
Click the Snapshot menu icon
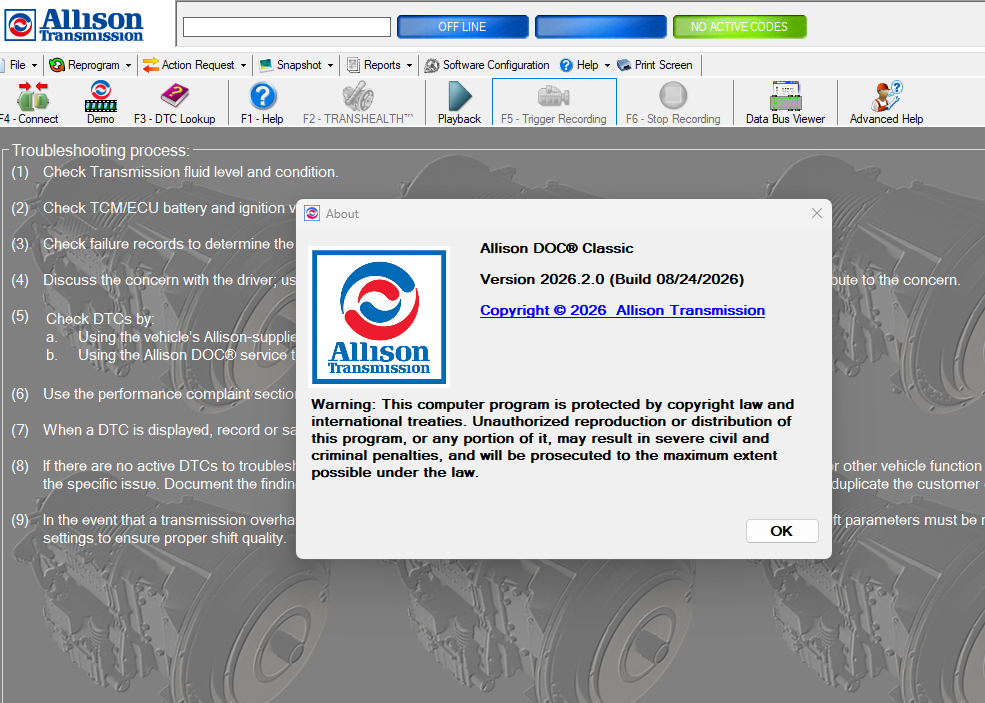tap(266, 65)
